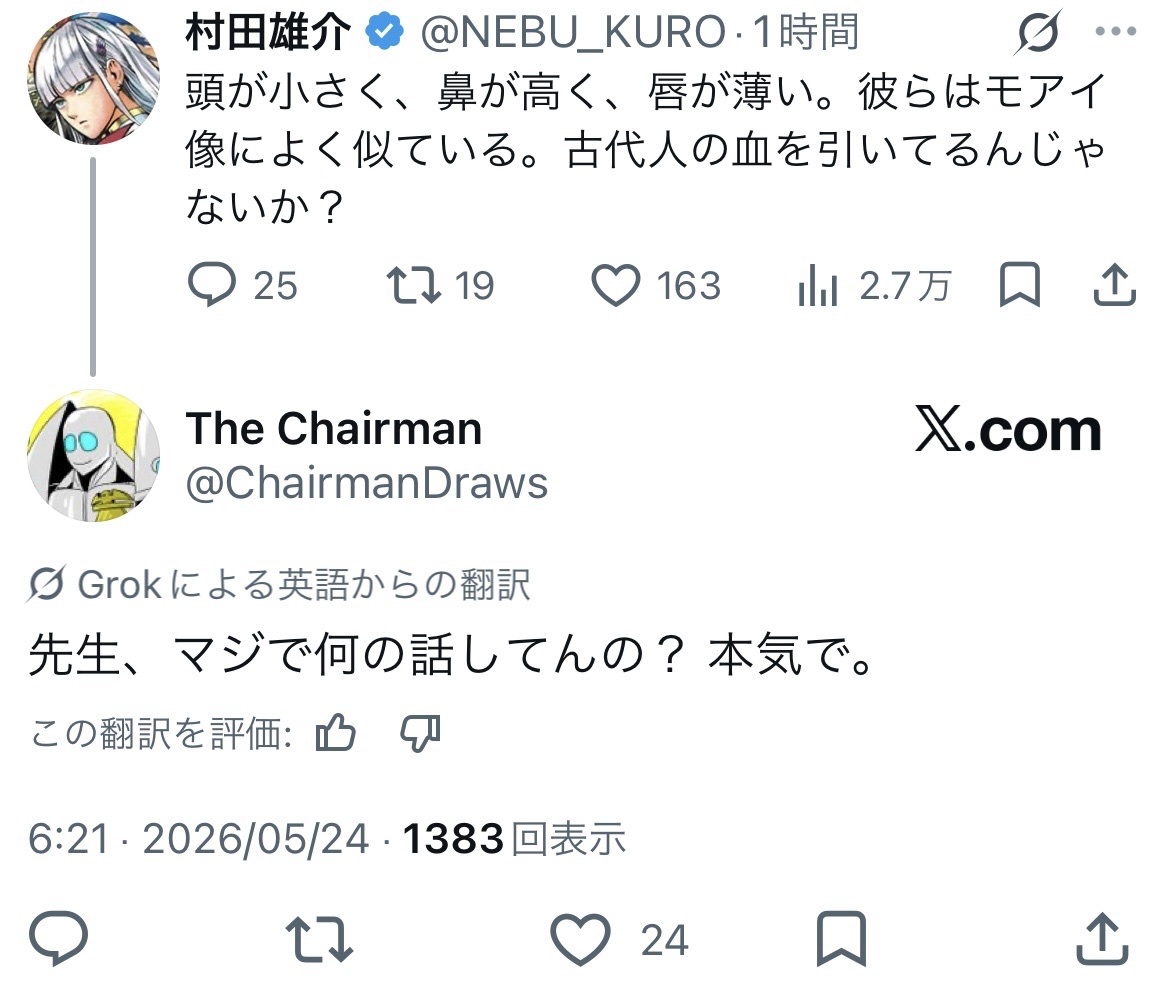
Task: Rate the translation with thumbs up
Action: [336, 732]
